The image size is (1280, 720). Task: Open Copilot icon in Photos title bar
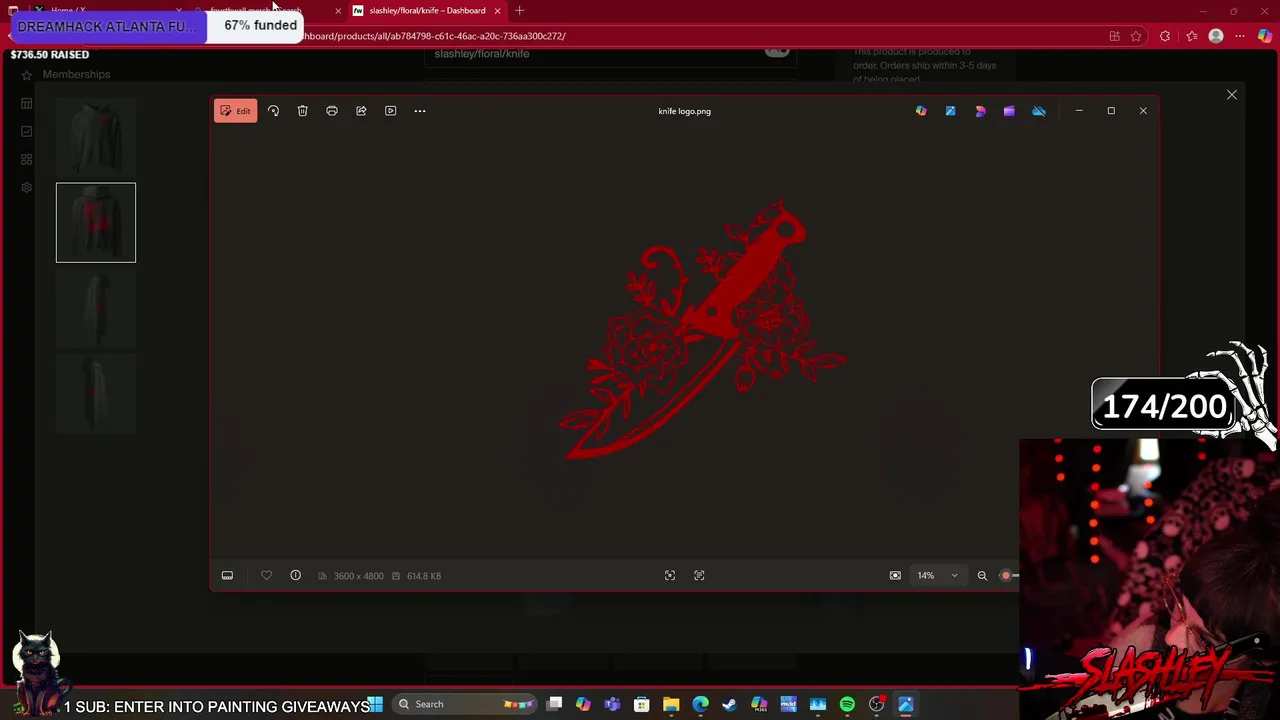coord(921,111)
